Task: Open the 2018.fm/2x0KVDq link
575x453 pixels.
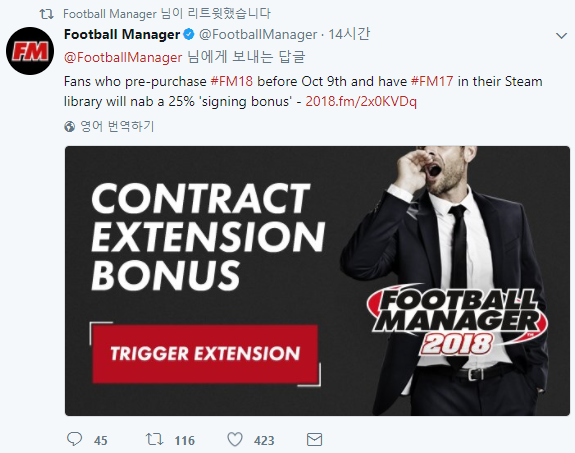Action: [x=361, y=102]
